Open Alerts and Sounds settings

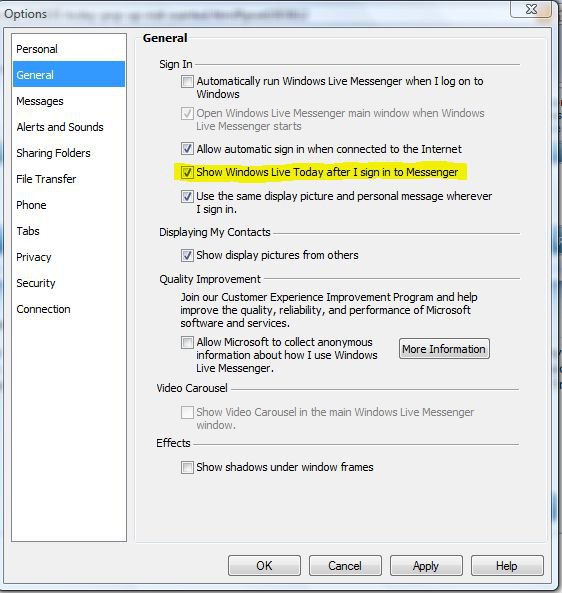point(60,127)
